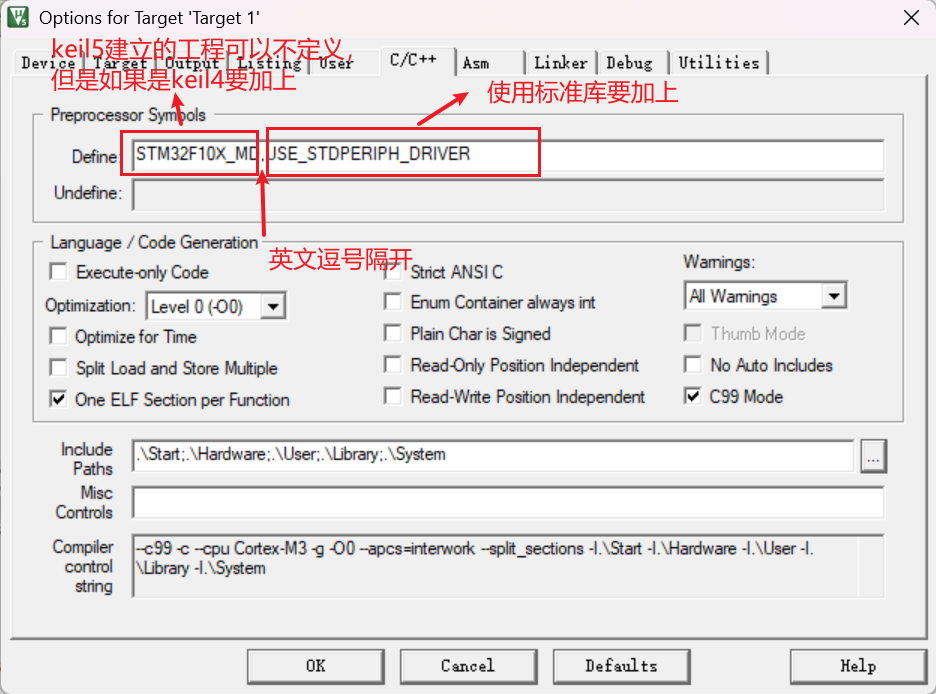
Task: Open the Listing tab
Action: coord(269,63)
